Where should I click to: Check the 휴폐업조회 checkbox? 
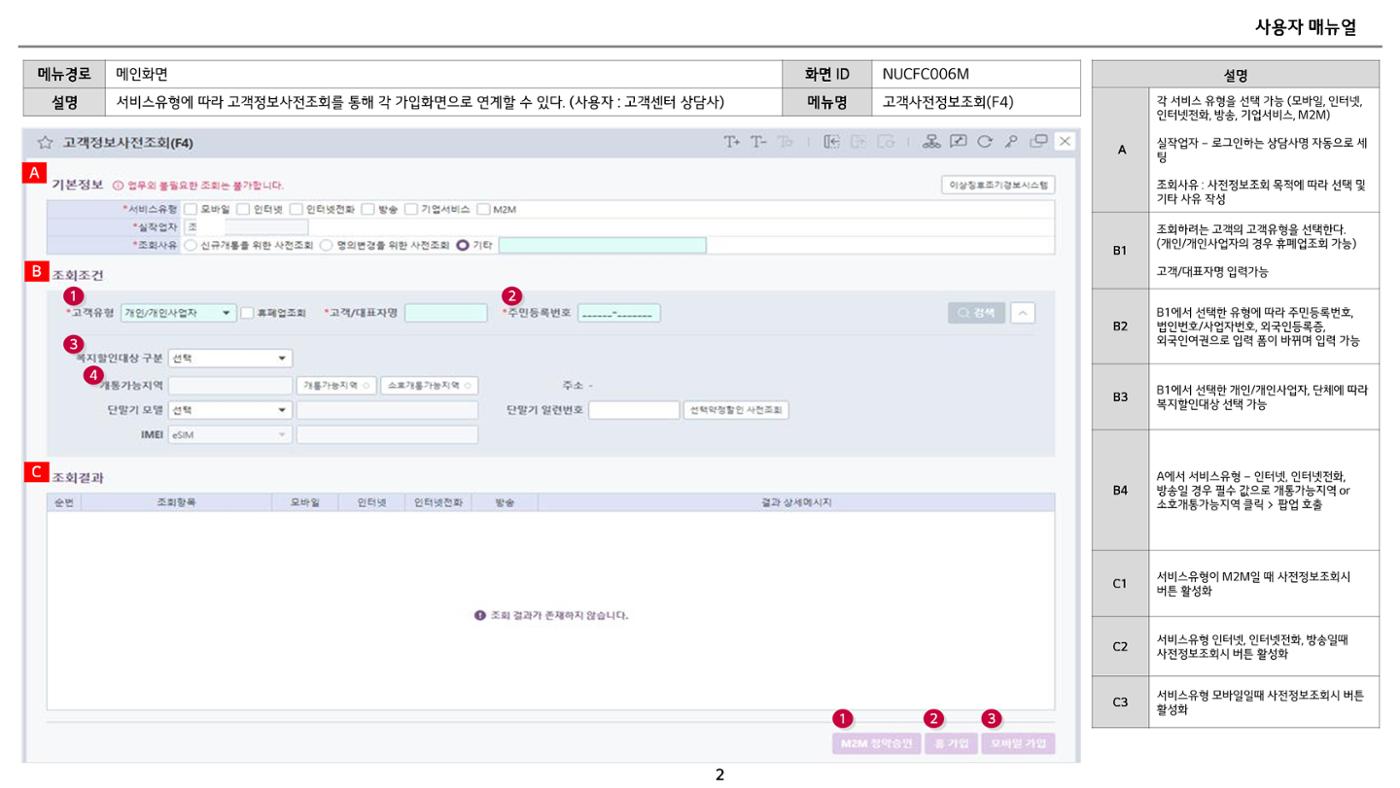247,313
